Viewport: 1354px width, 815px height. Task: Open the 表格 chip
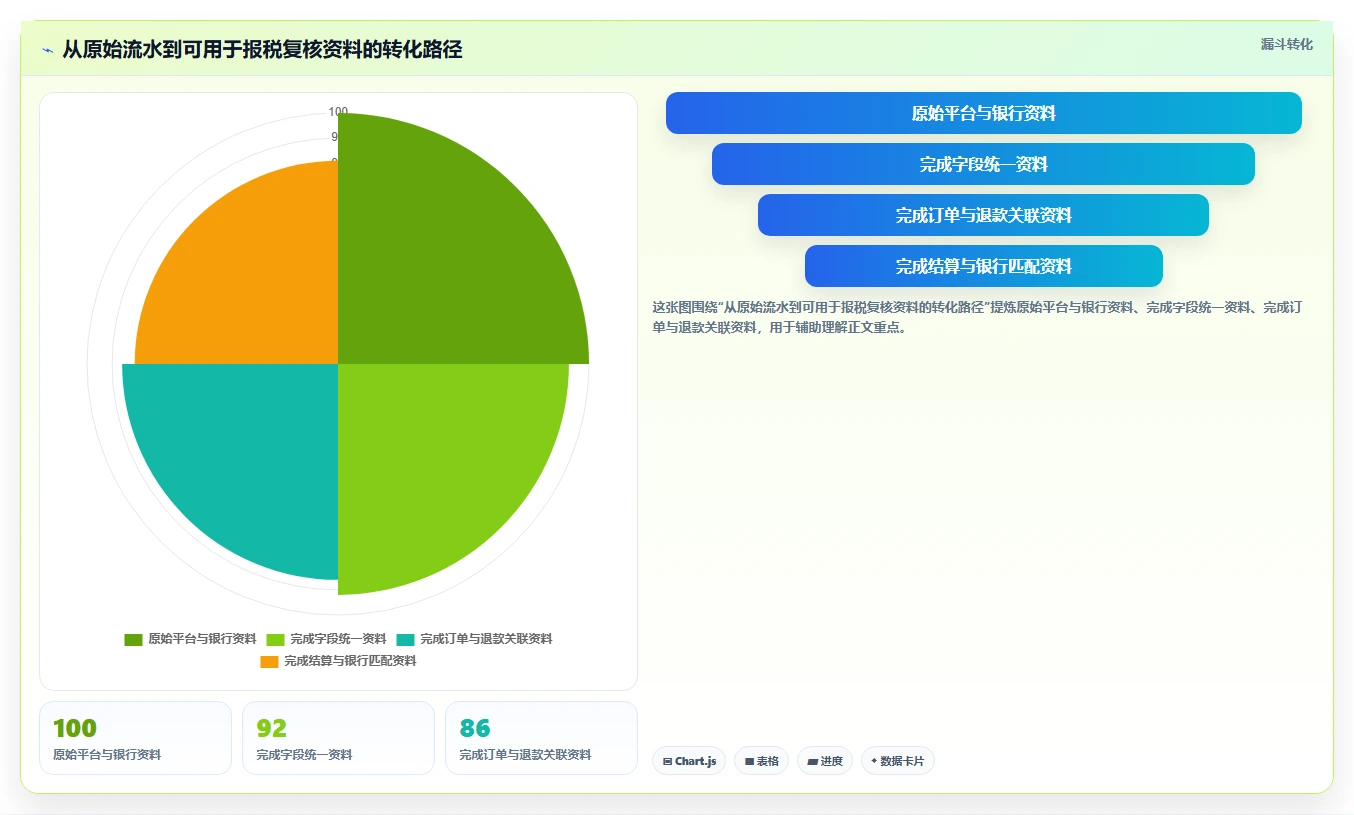tap(761, 761)
